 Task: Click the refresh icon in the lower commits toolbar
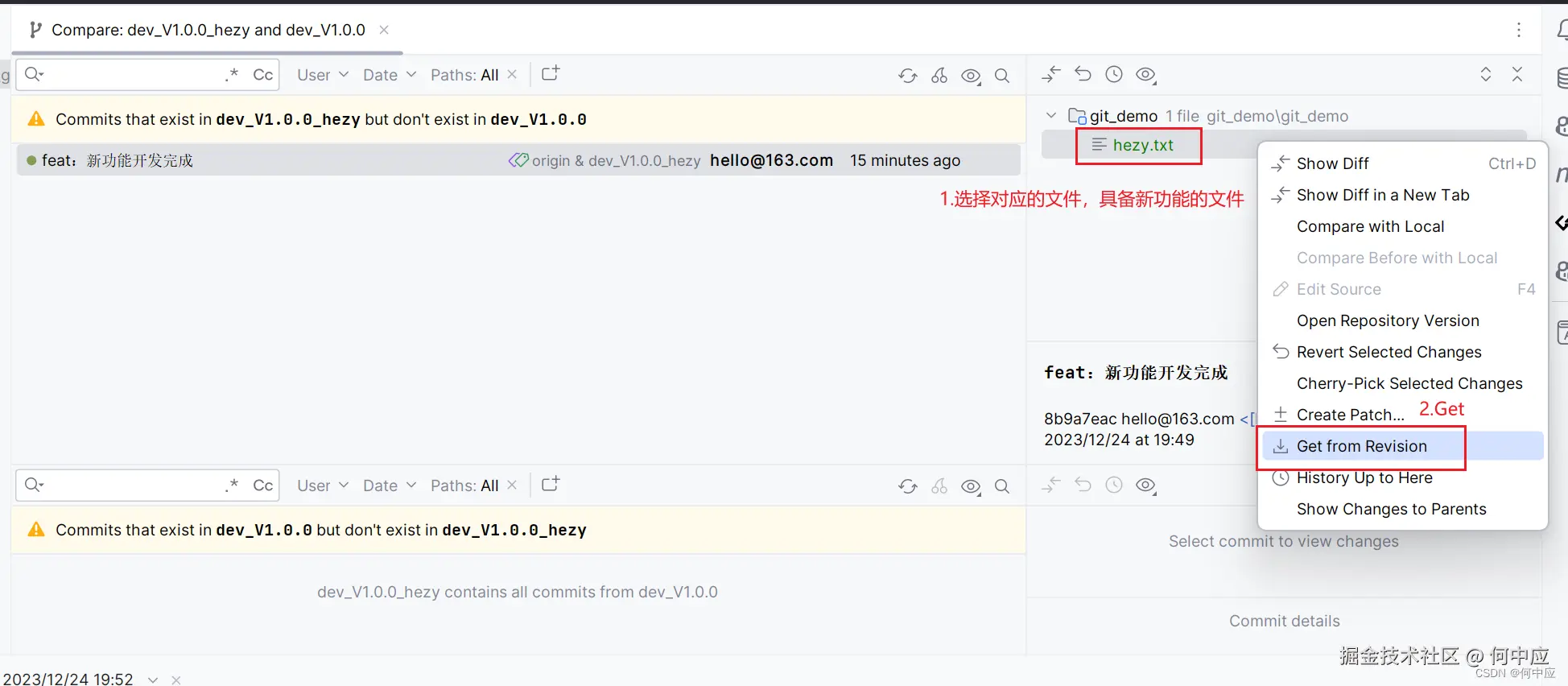coord(908,486)
